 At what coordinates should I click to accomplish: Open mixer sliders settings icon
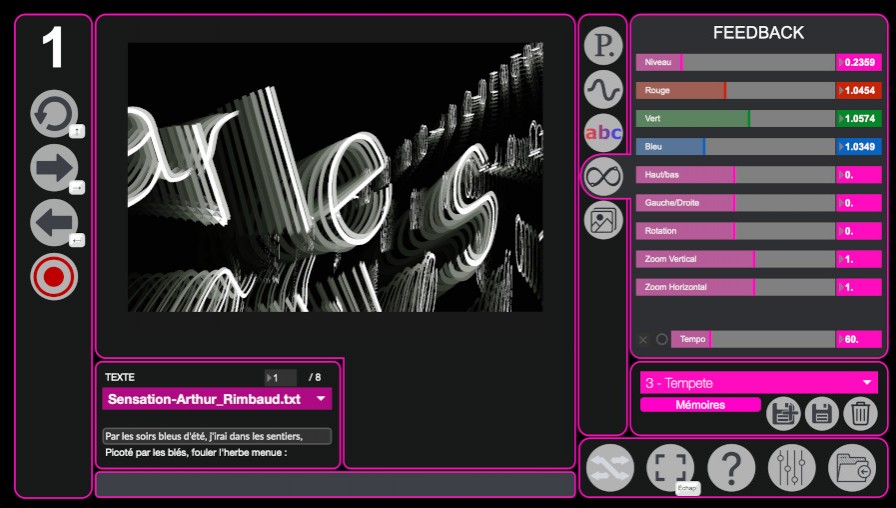coord(792,468)
